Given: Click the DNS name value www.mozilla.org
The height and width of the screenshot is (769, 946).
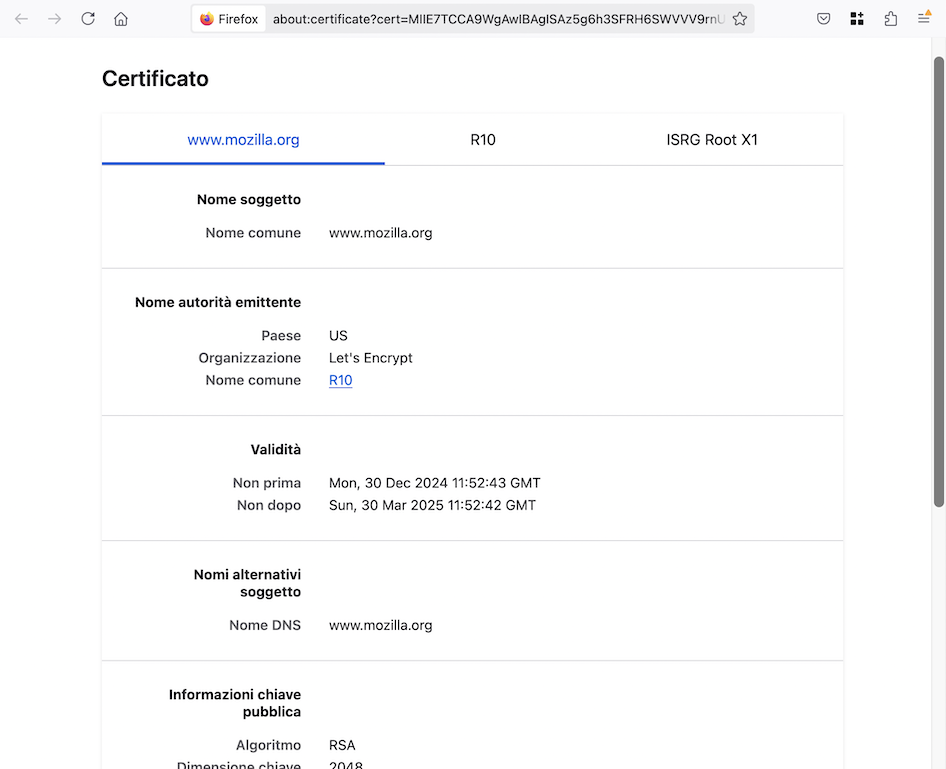Looking at the screenshot, I should pyautogui.click(x=381, y=625).
